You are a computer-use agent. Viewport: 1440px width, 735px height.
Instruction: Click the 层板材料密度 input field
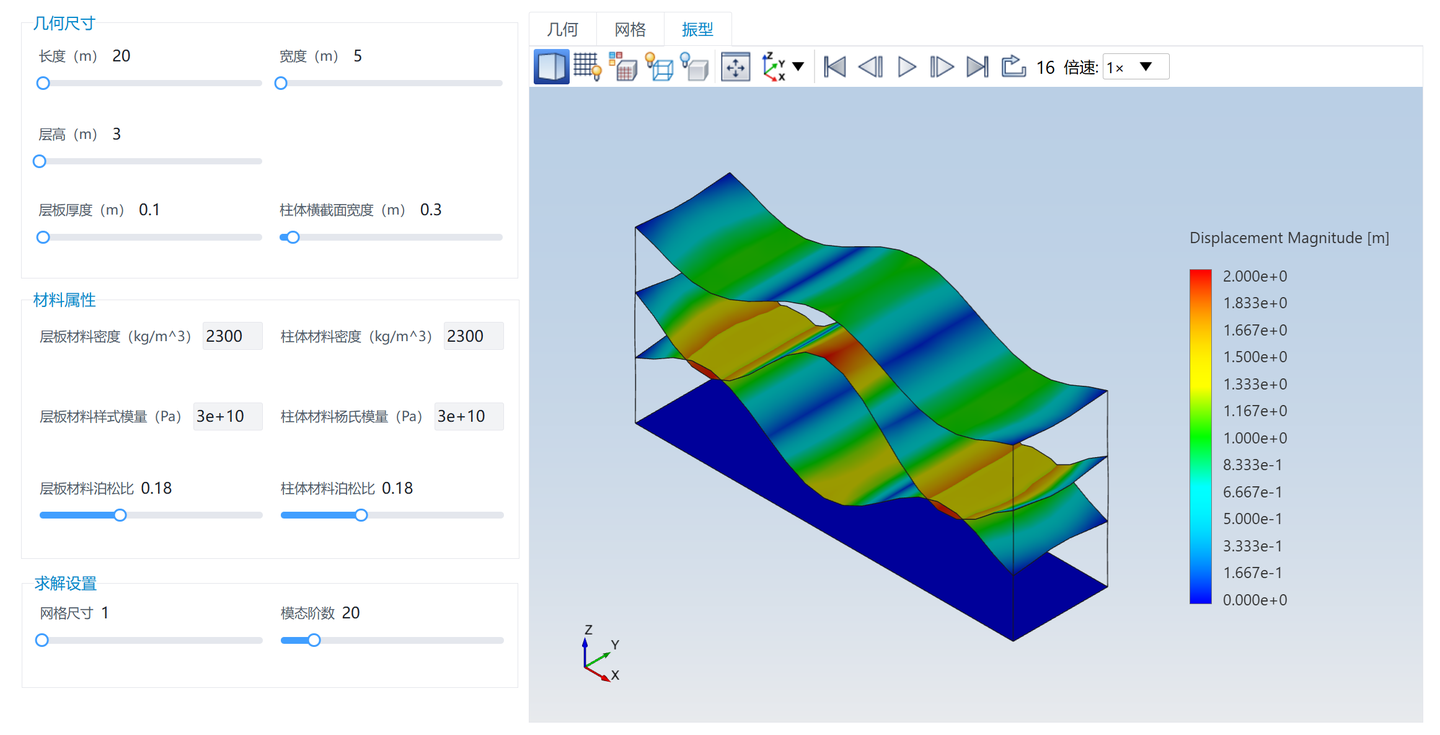(232, 337)
